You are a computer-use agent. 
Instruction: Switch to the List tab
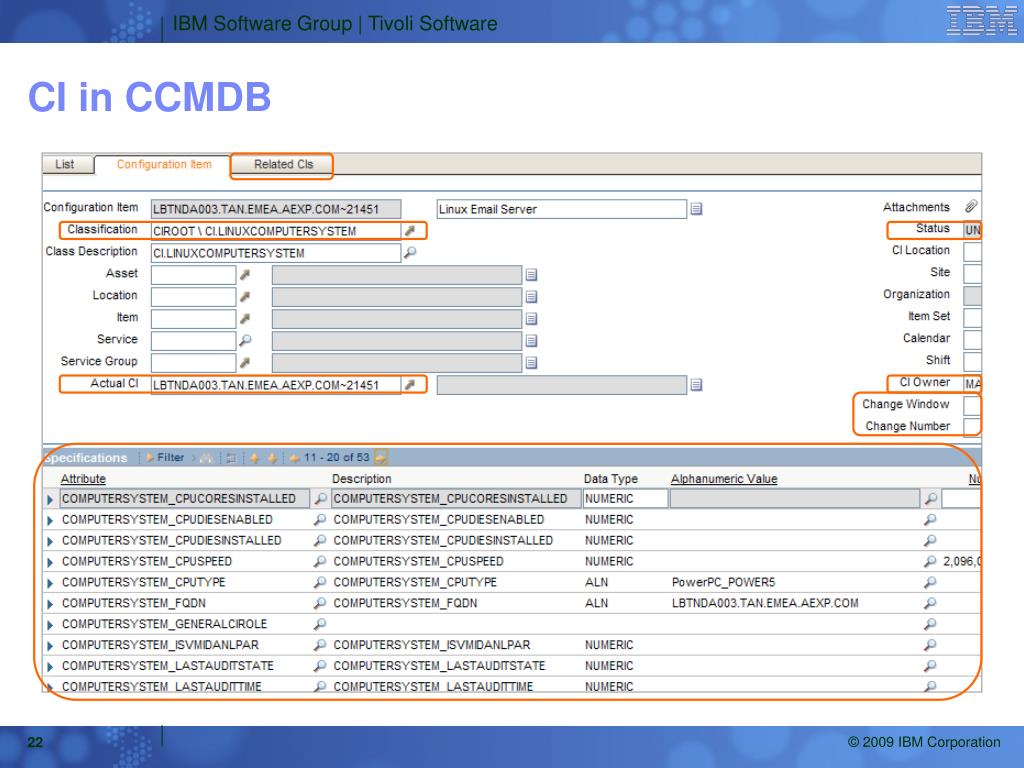[x=65, y=164]
